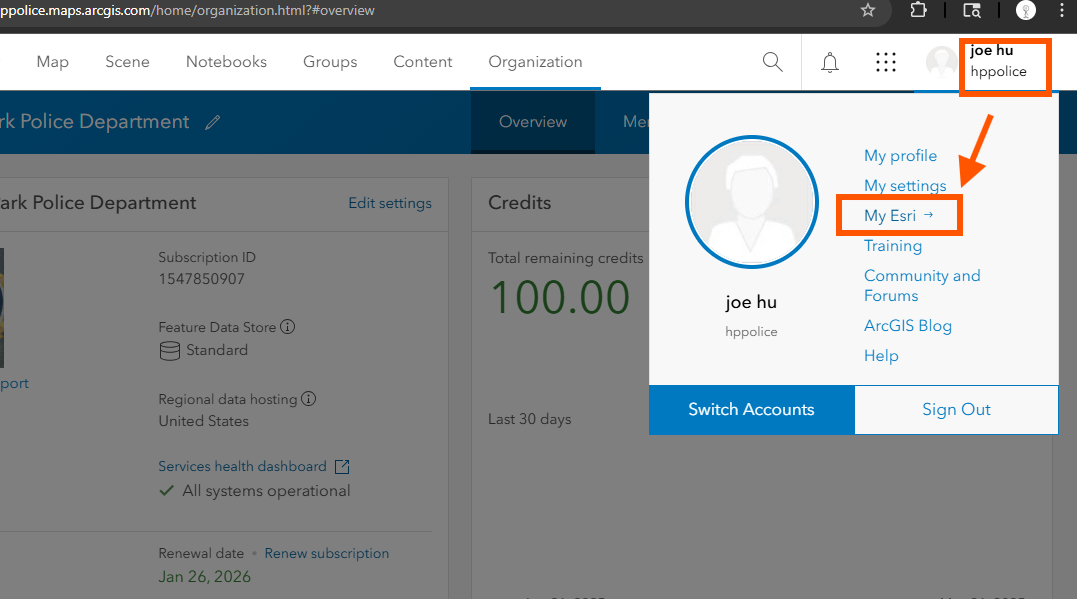This screenshot has height=599, width=1077.
Task: Click the Jan 26, 2026 renewal date
Action: pos(205,576)
